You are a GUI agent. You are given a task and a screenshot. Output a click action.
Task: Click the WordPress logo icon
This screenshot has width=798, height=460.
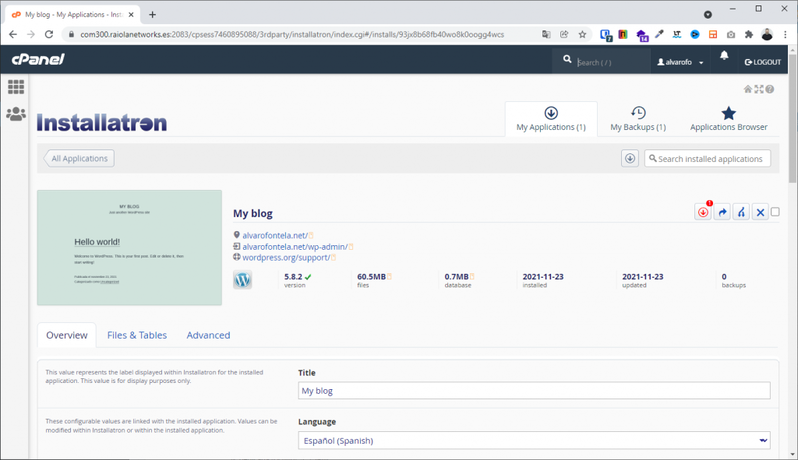click(x=242, y=279)
